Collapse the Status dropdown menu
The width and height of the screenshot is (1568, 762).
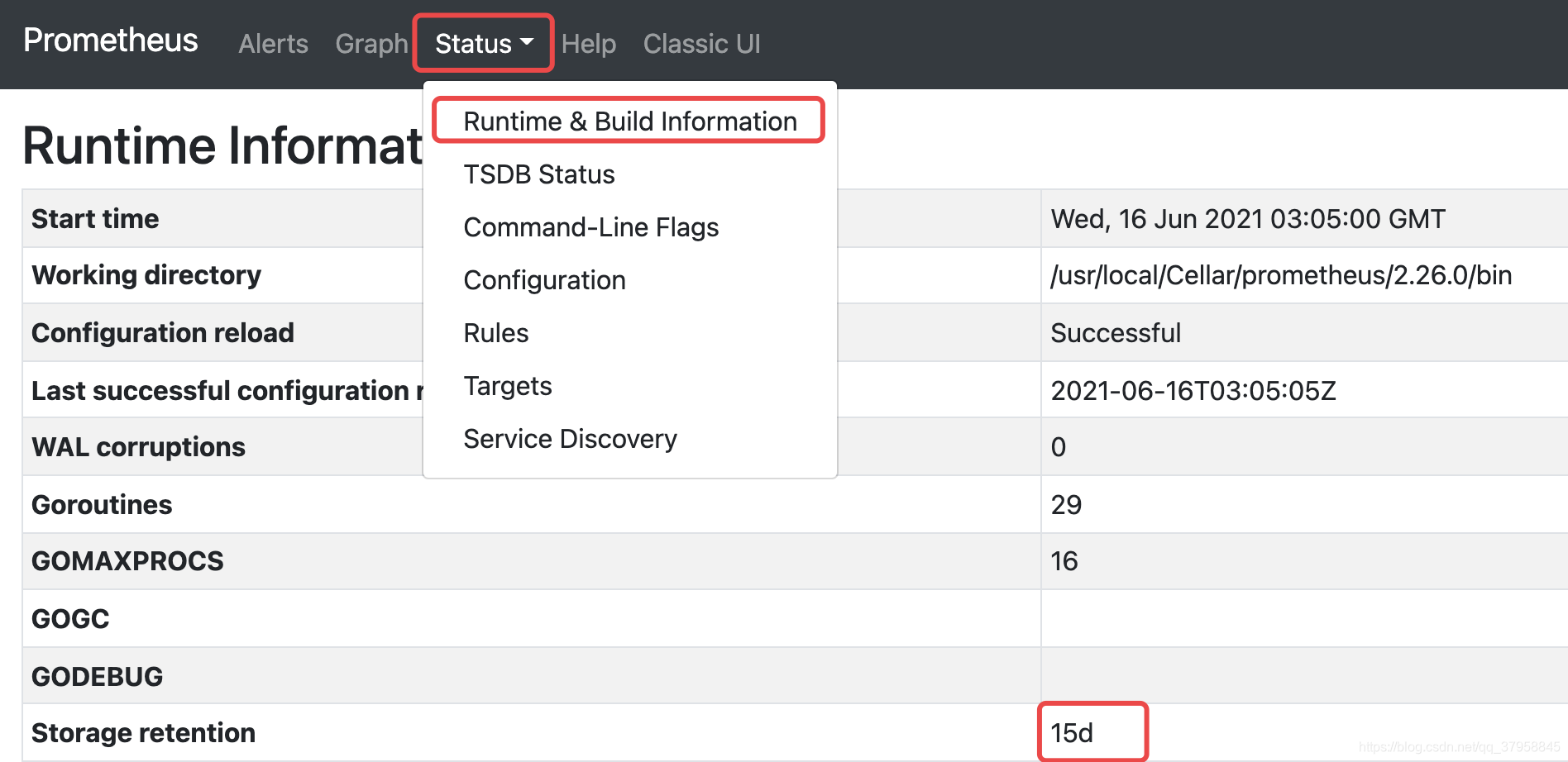tap(484, 44)
